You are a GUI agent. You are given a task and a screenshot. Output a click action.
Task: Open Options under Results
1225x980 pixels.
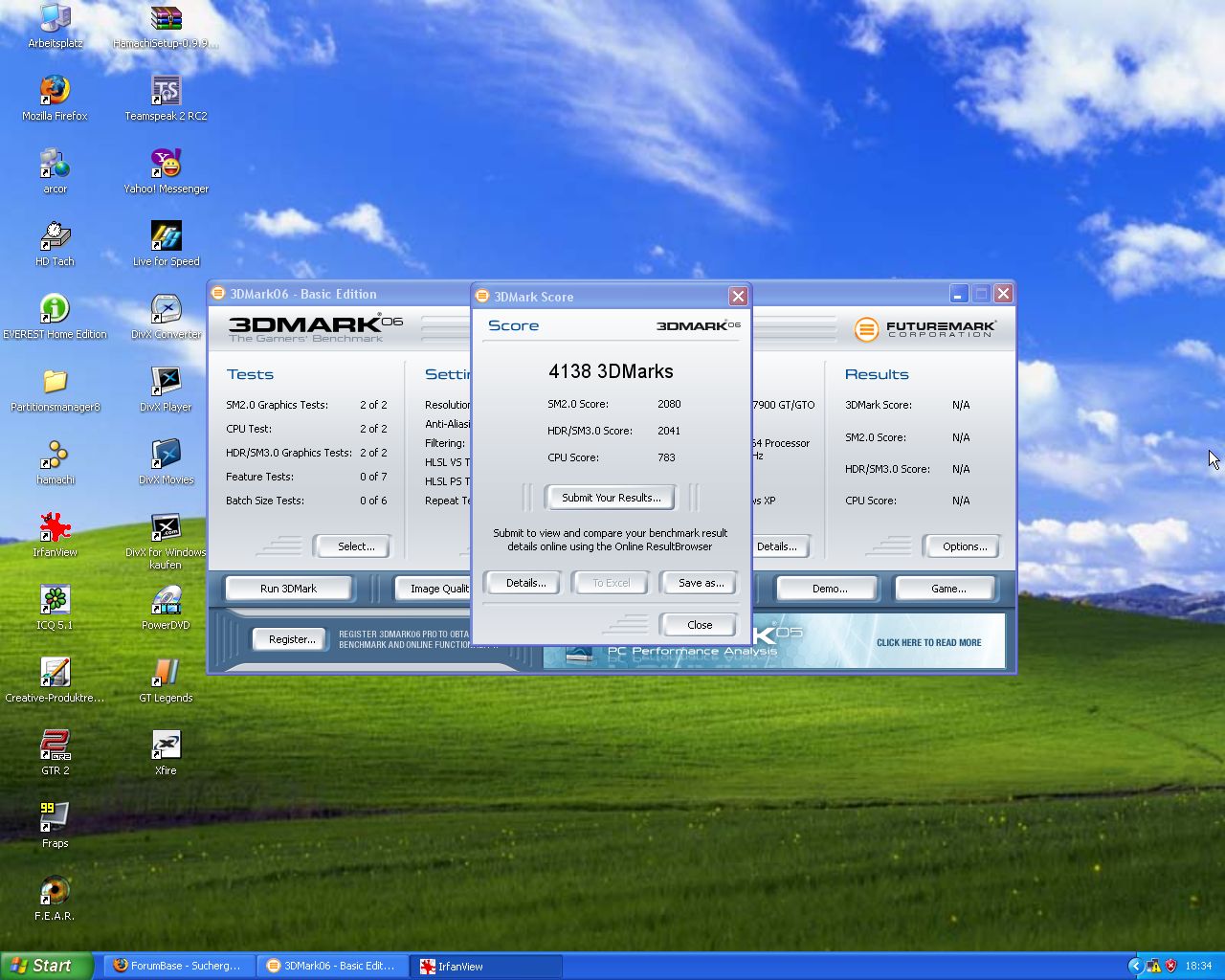tap(964, 546)
